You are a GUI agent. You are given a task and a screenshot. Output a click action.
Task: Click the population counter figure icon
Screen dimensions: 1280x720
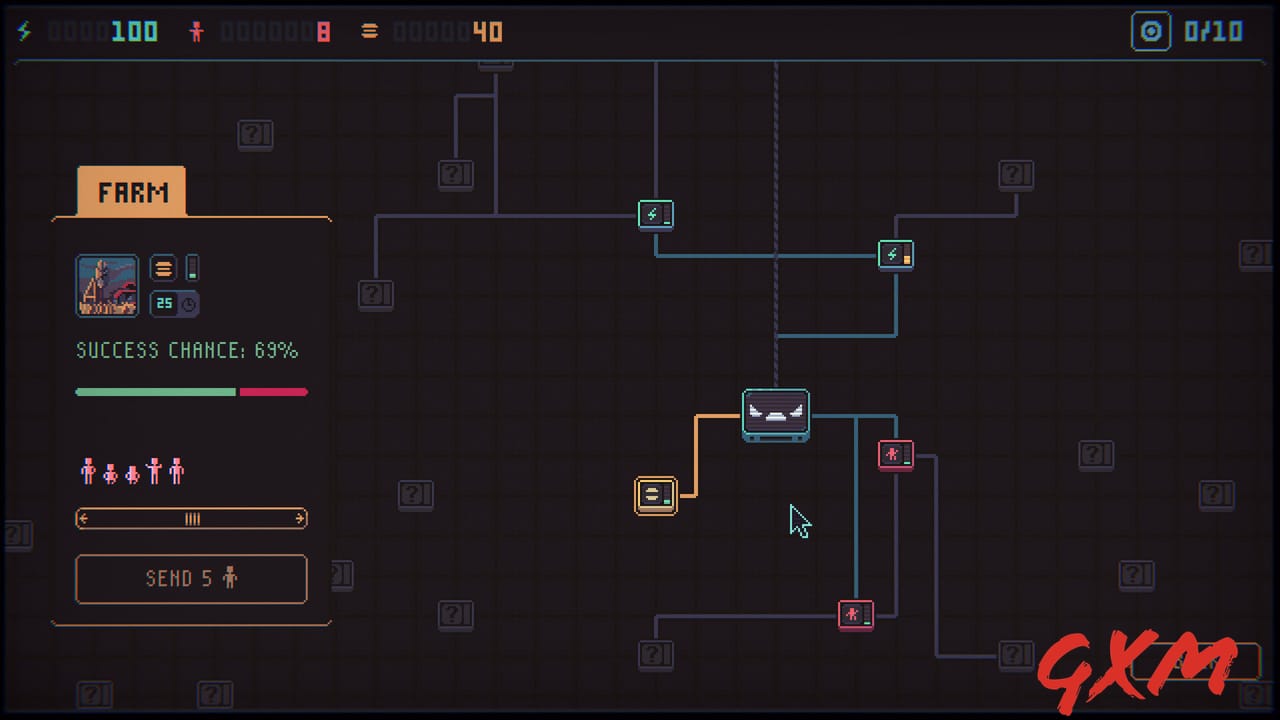(x=197, y=31)
